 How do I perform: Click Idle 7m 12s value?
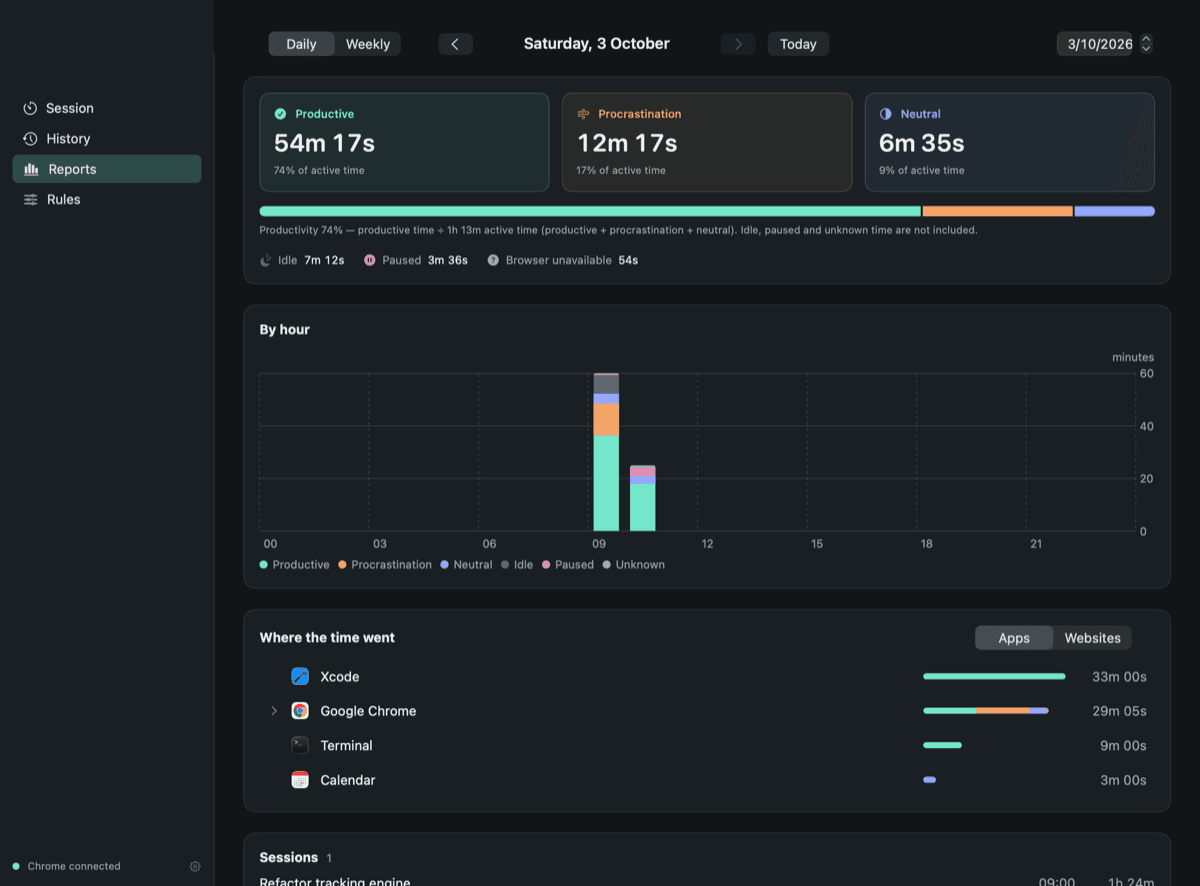click(324, 260)
